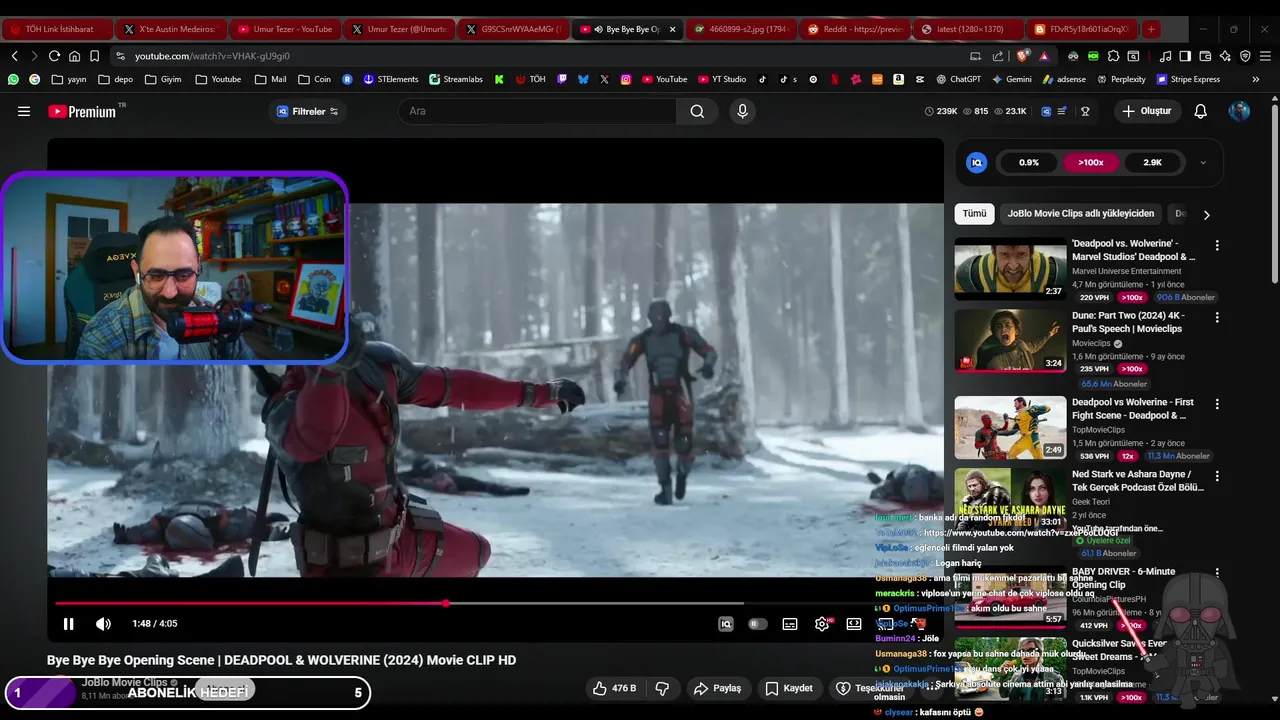
Task: Open the account avatar menu
Action: [x=1239, y=111]
